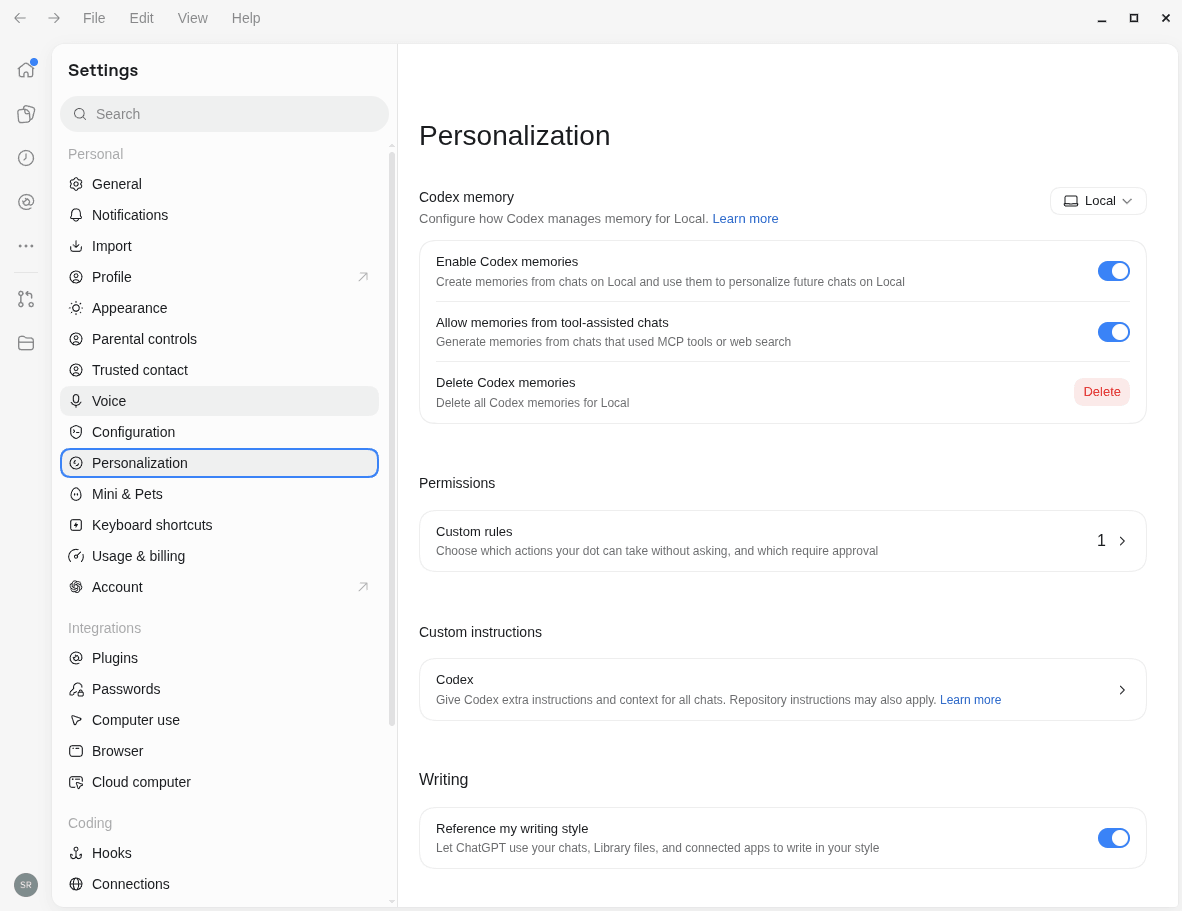Viewport: 1182px width, 911px height.
Task: Click the Import download icon
Action: tap(76, 246)
